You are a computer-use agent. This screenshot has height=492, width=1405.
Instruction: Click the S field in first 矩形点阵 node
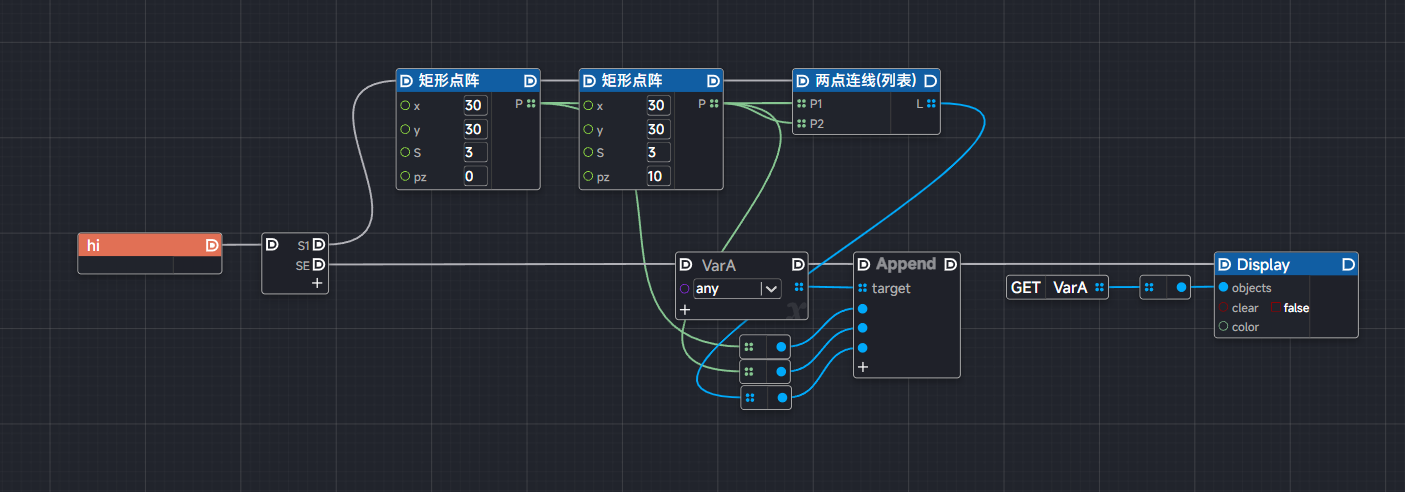(474, 152)
